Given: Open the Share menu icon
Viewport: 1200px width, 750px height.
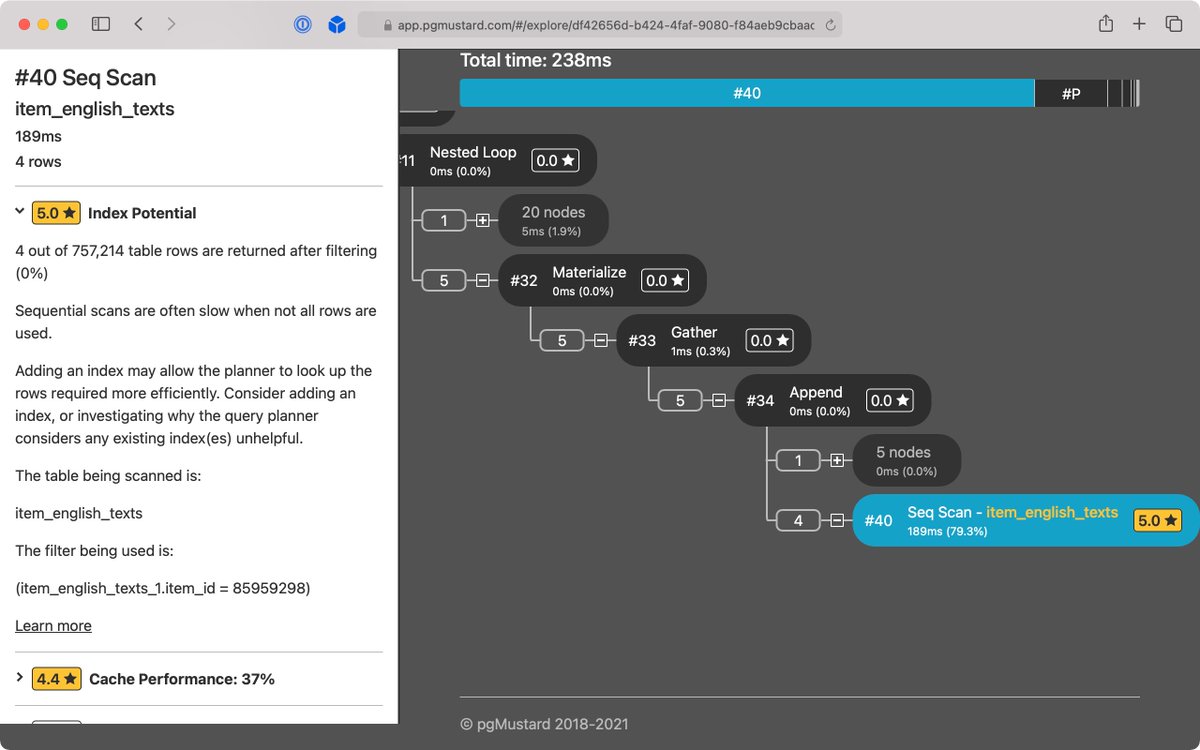Looking at the screenshot, I should [1106, 24].
